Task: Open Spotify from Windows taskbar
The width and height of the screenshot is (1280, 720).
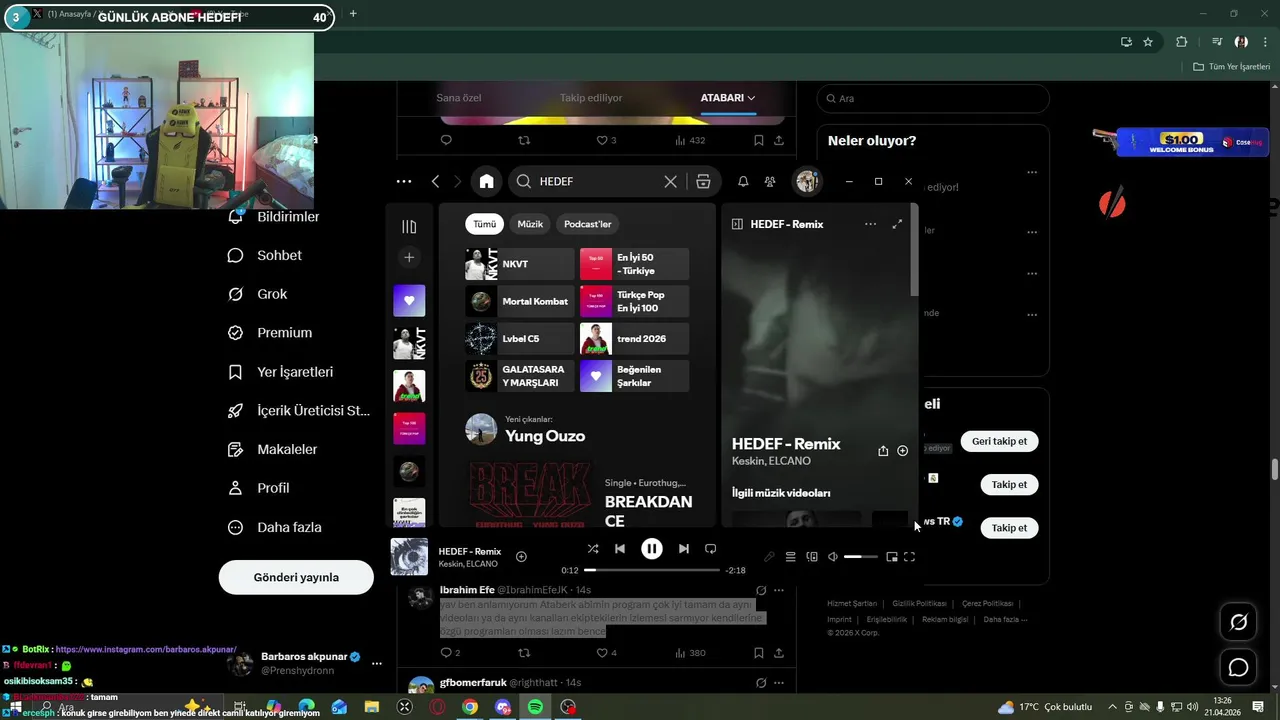Action: pos(535,707)
